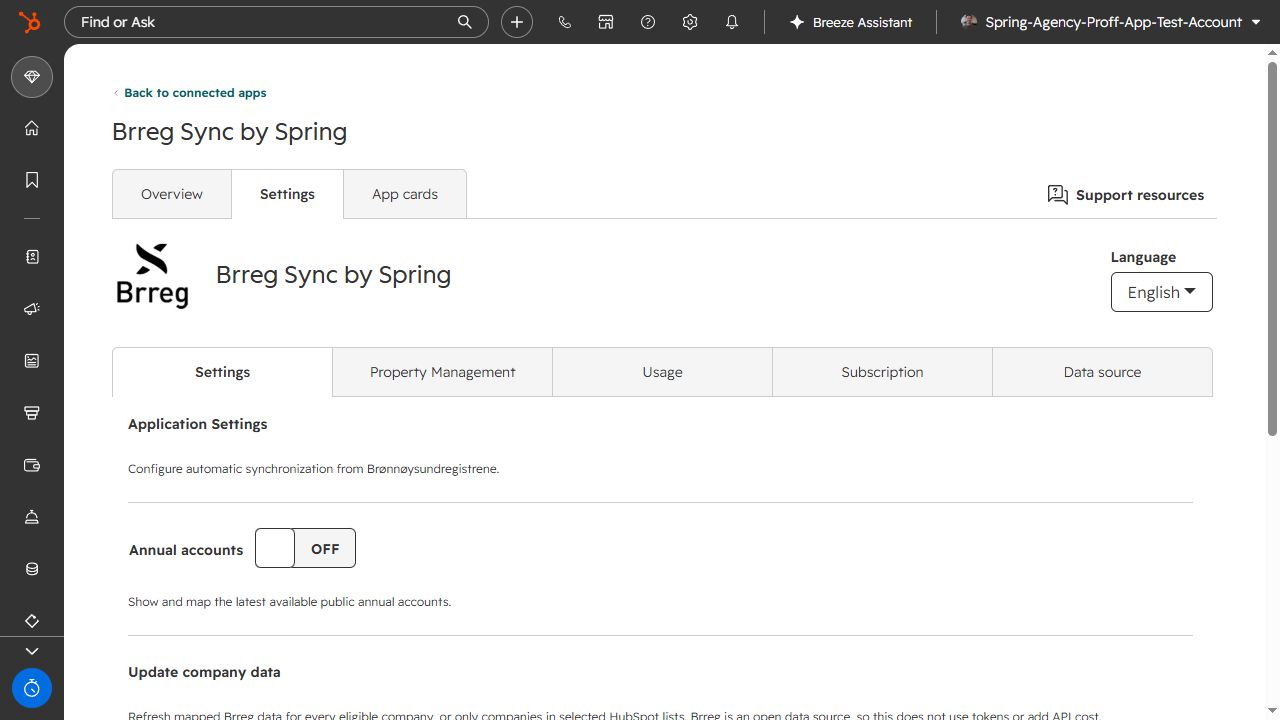Open Content icon in sidebar
The image size is (1280, 720).
32,361
